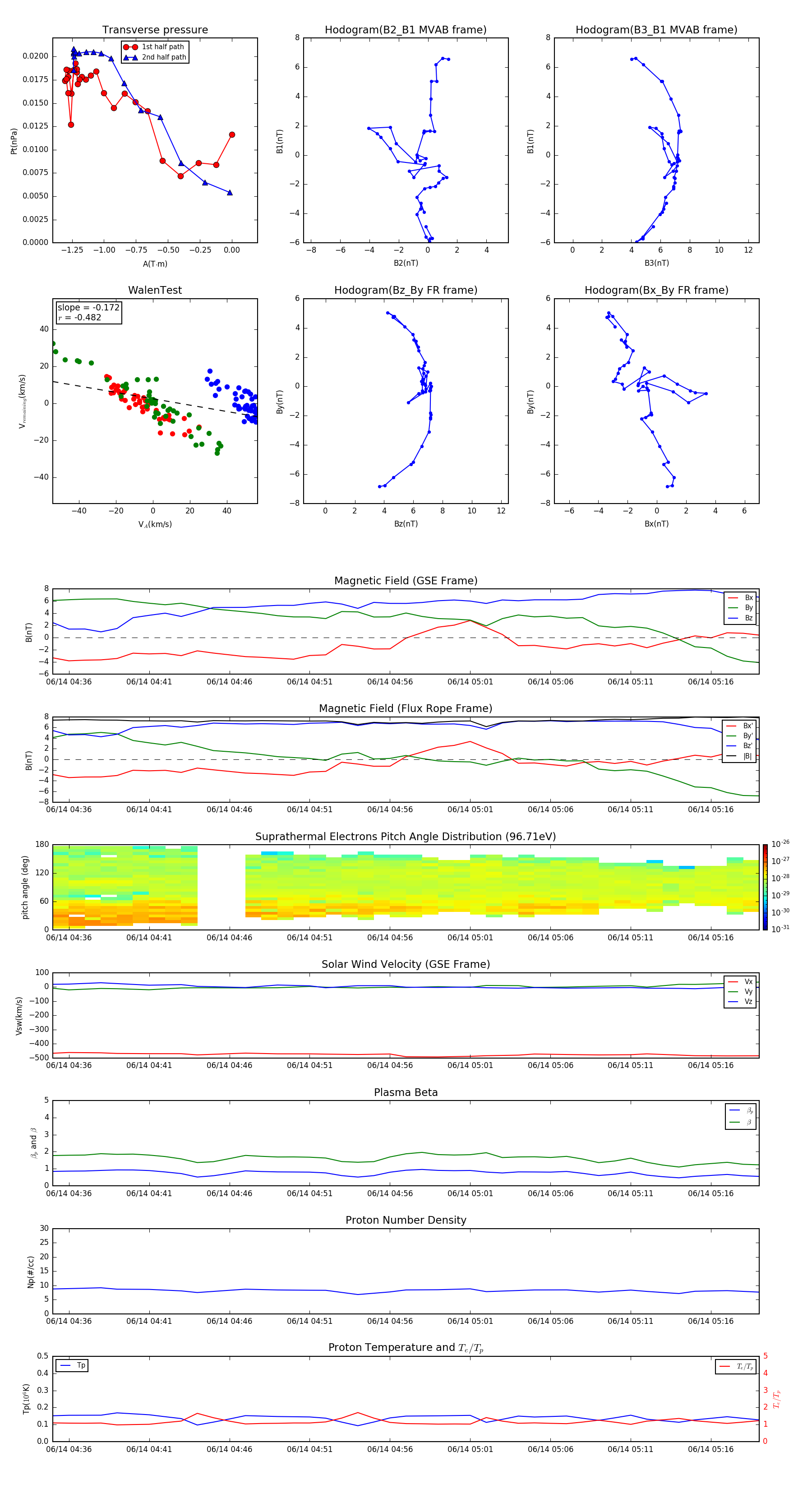Click the B3(nT) axis label

(656, 263)
